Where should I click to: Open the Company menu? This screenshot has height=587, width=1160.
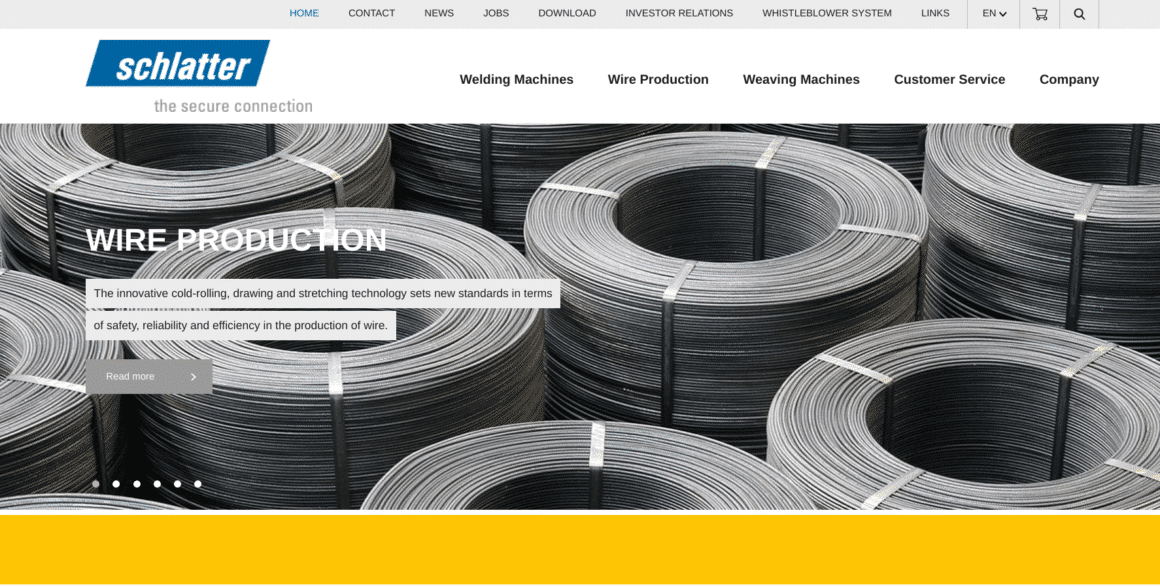click(x=1069, y=79)
